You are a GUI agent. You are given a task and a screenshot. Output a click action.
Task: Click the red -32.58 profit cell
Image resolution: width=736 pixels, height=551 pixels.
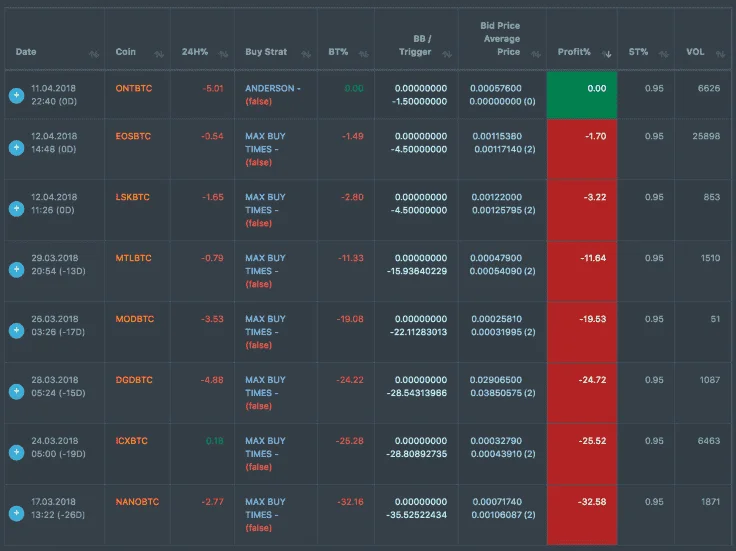click(582, 514)
